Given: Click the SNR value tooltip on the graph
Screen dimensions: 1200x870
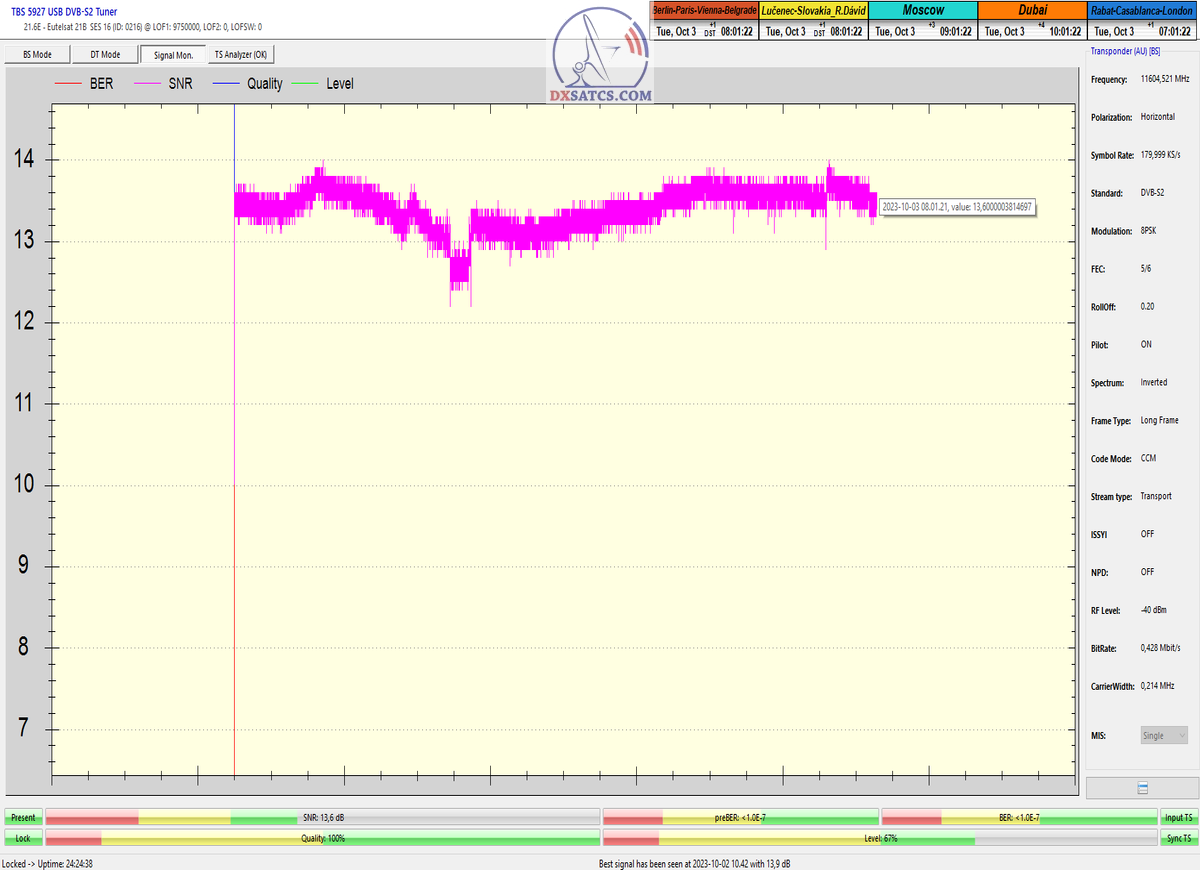Looking at the screenshot, I should pos(956,207).
